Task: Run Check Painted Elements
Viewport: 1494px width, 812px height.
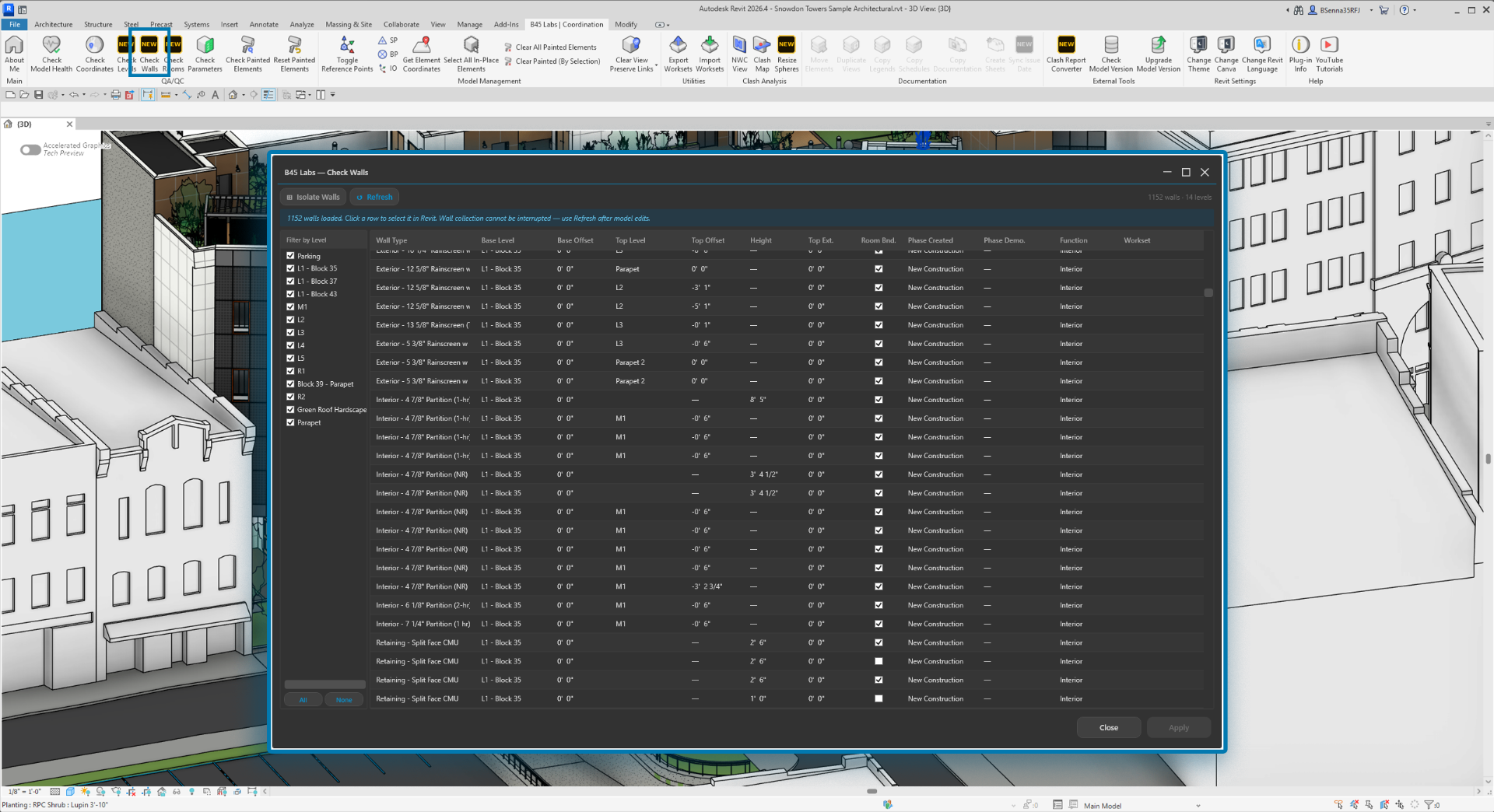Action: coord(247,54)
